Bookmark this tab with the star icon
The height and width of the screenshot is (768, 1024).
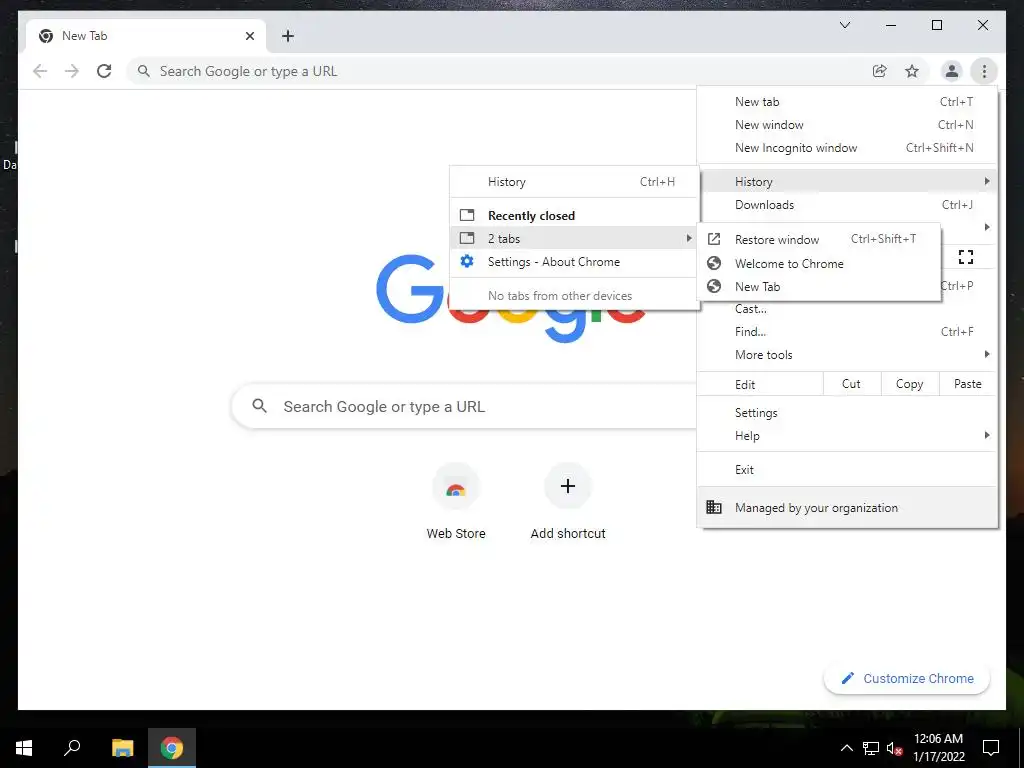912,71
